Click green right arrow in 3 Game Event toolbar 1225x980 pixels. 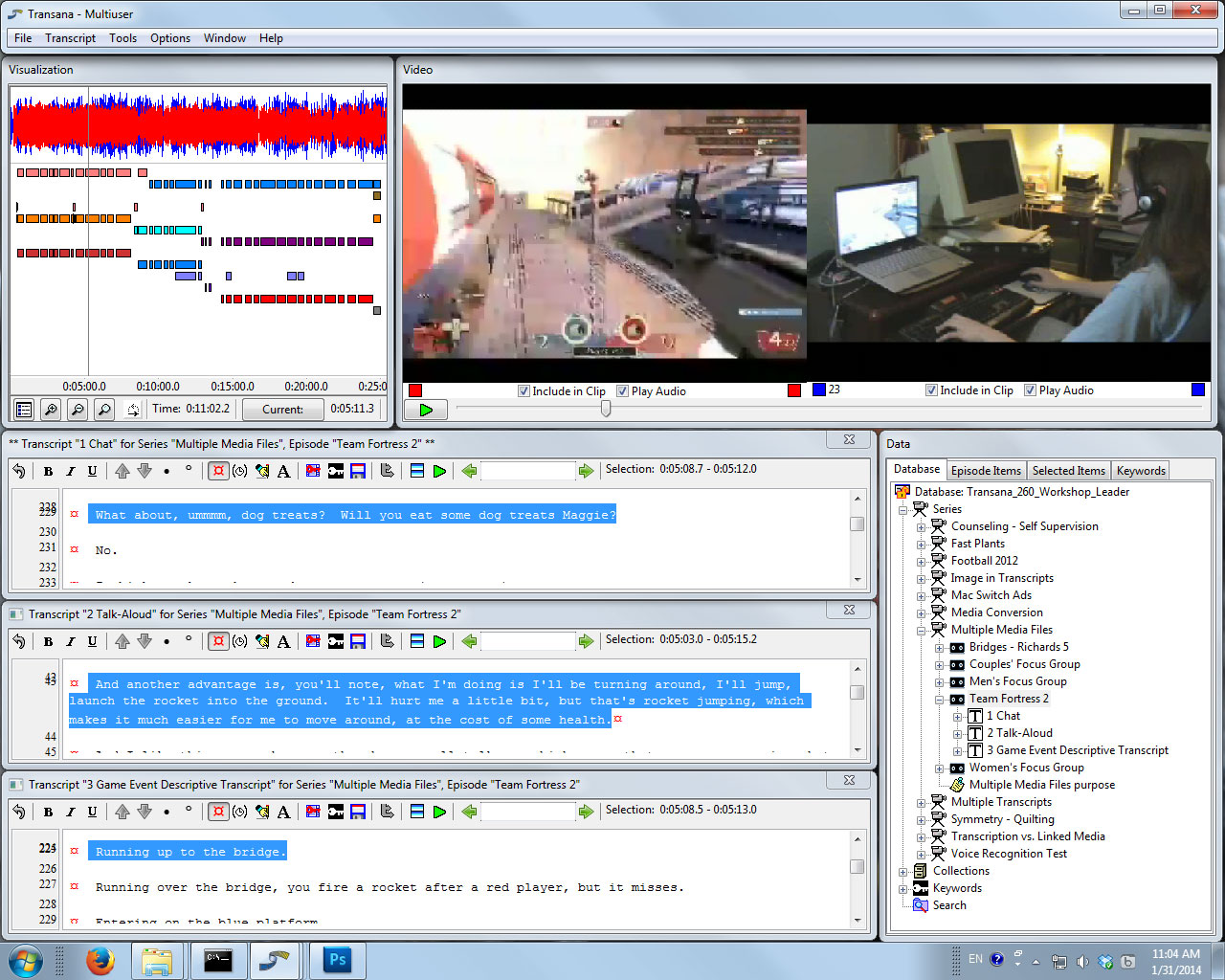(586, 812)
